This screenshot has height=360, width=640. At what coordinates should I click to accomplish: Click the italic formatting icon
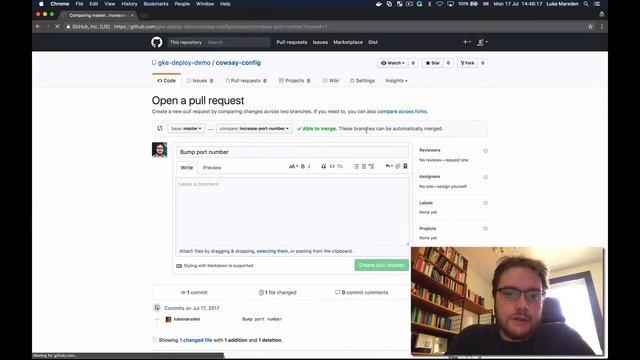click(309, 166)
